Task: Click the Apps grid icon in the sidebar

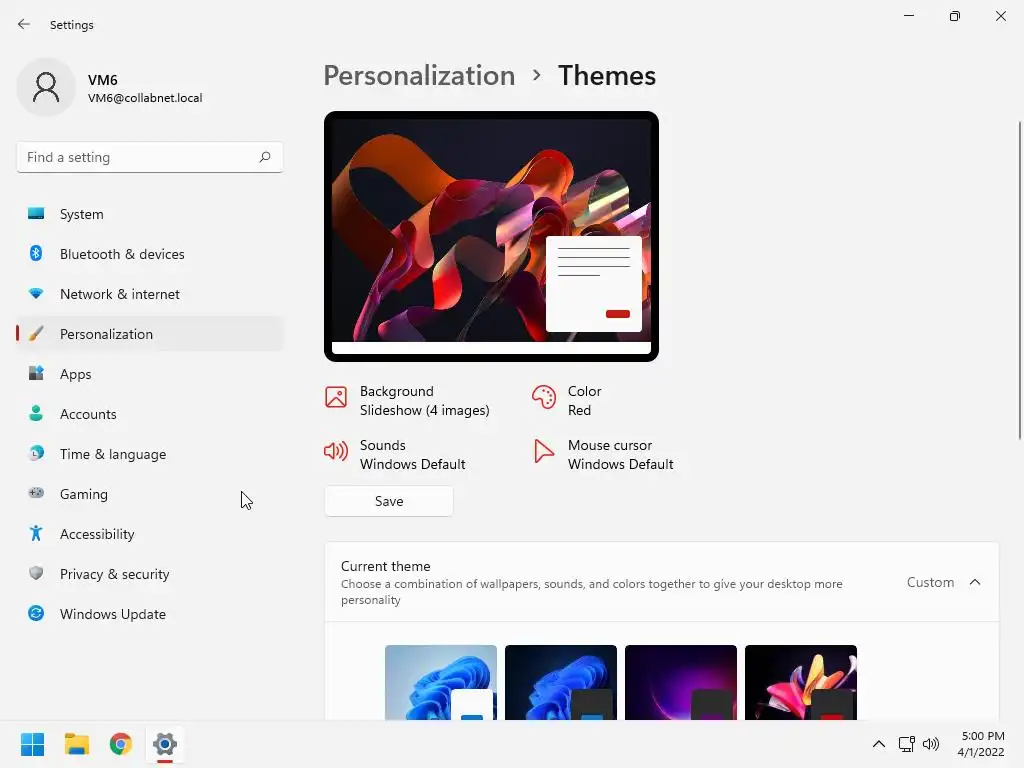Action: click(36, 374)
